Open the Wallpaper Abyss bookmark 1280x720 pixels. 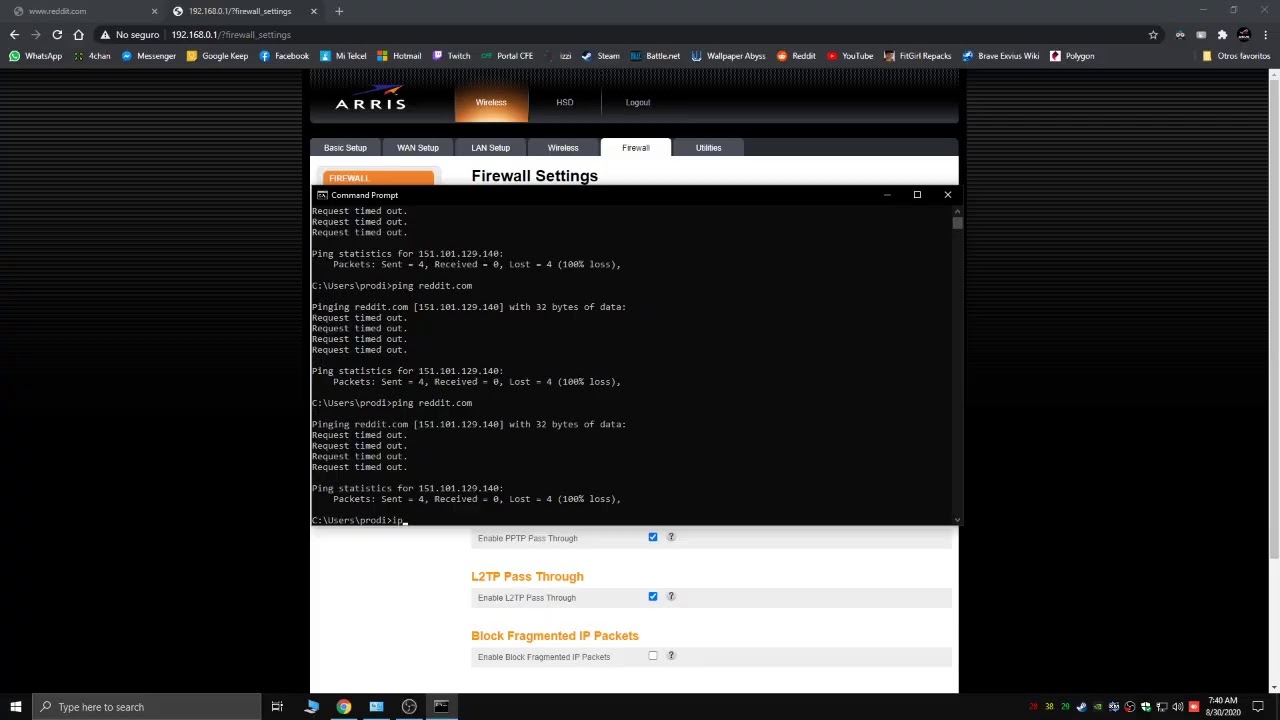point(728,56)
